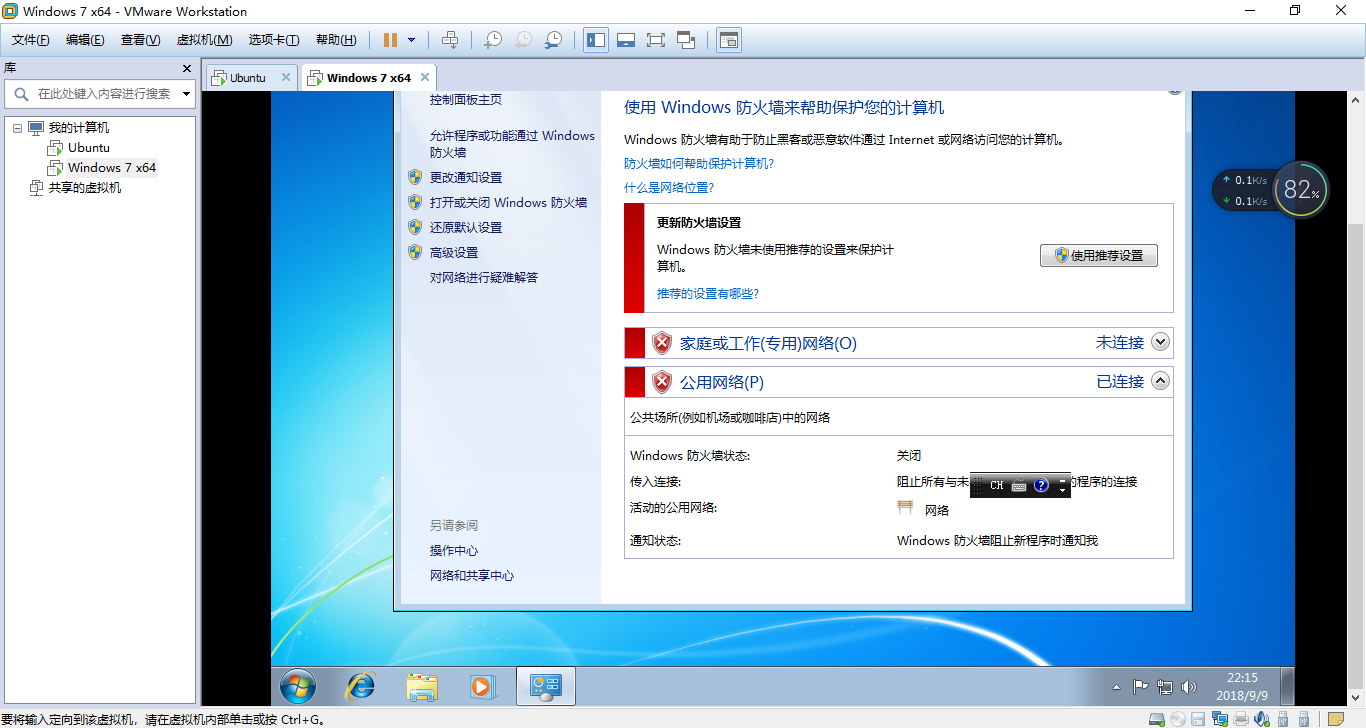Viewport: 1366px width, 728px height.
Task: Switch to the Ubuntu tab
Action: tap(248, 77)
